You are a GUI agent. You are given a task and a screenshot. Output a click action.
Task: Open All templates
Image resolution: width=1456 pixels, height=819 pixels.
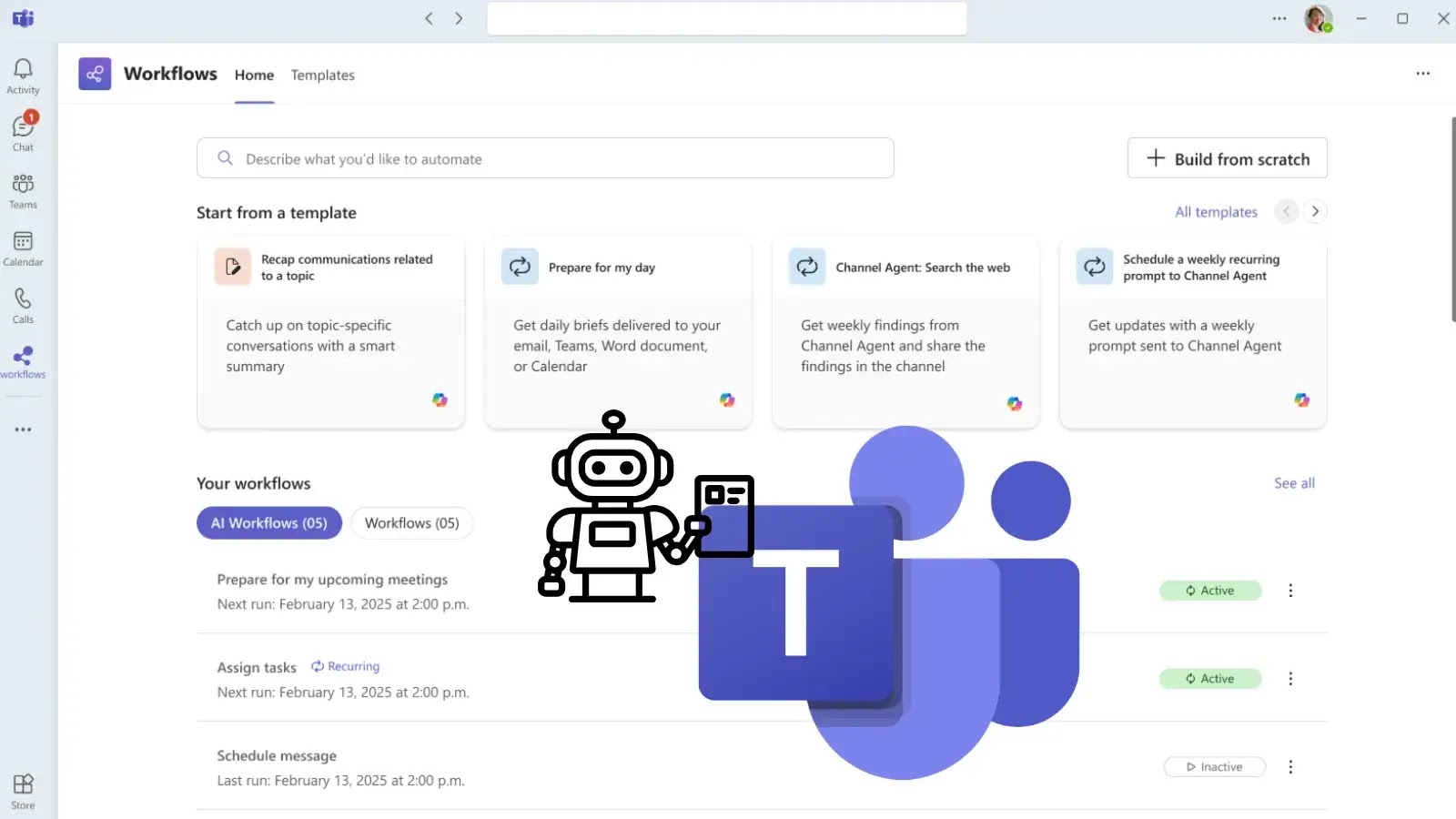[x=1216, y=211]
